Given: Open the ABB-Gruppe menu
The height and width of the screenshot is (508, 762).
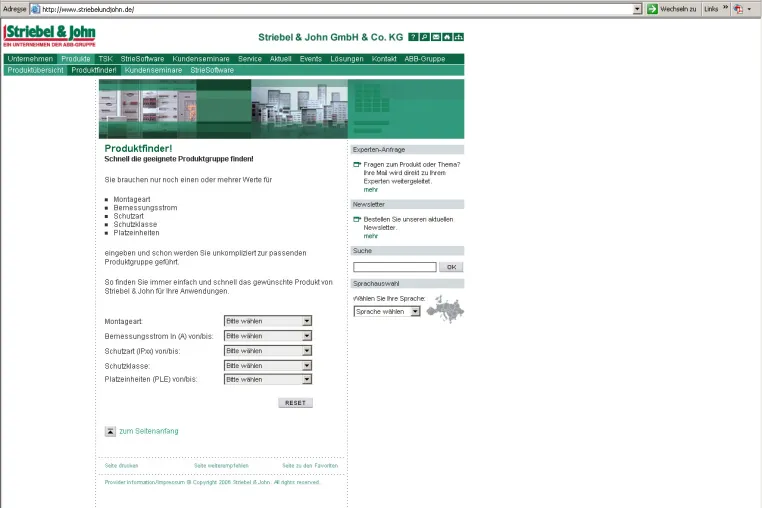Looking at the screenshot, I should click(425, 59).
